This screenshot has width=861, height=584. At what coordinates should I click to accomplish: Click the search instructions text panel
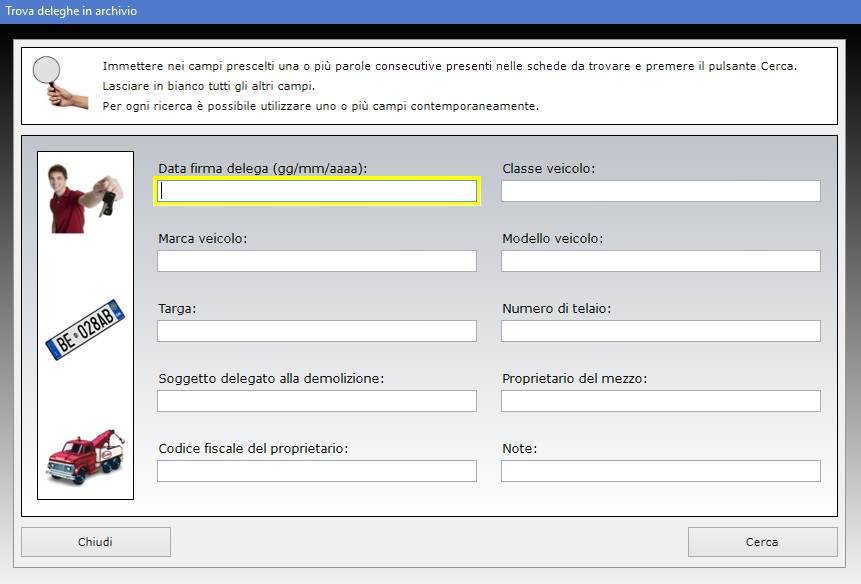click(x=429, y=86)
